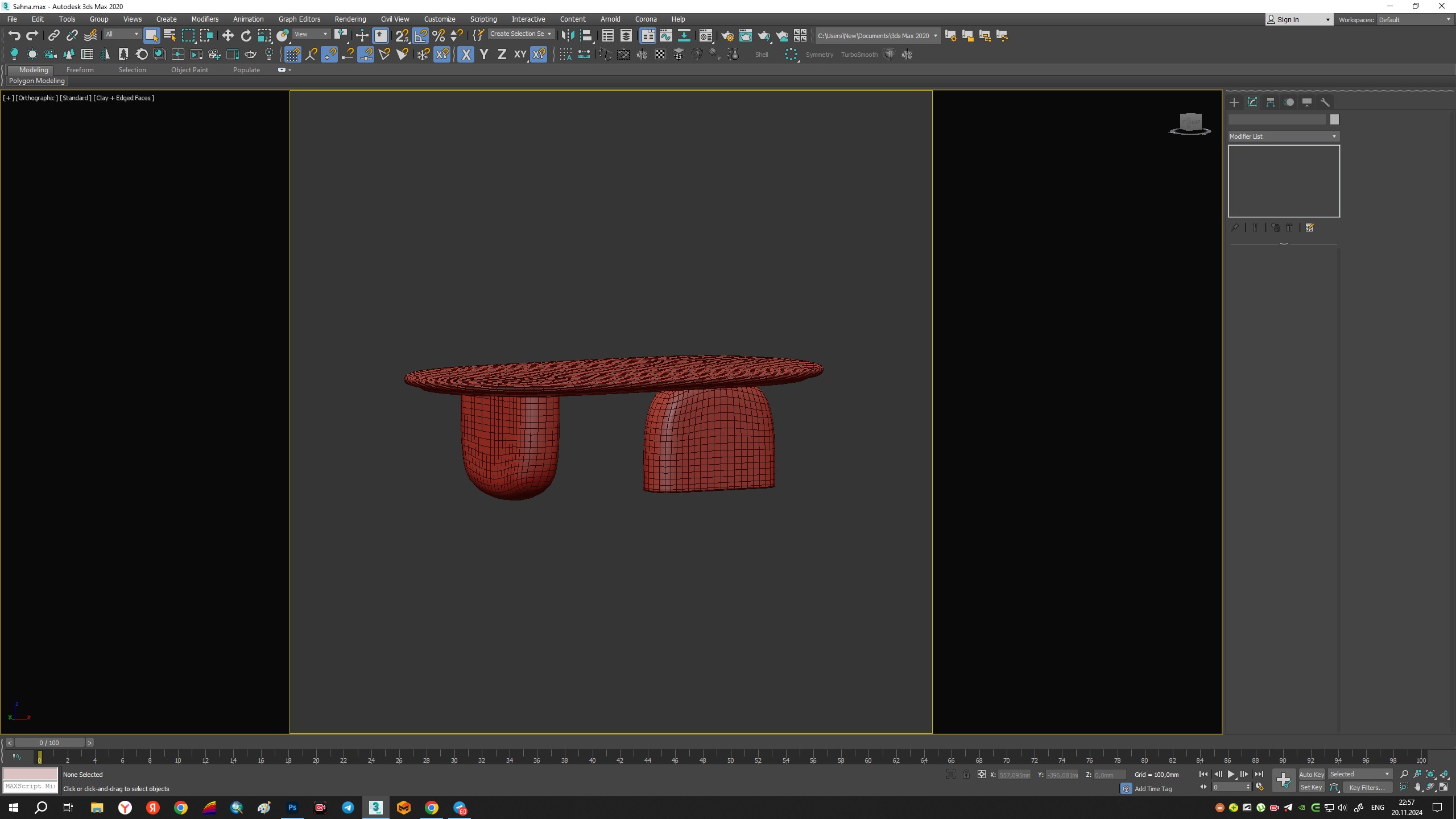Image resolution: width=1456 pixels, height=819 pixels.
Task: Apply the Shell modifier button
Action: coord(762,55)
